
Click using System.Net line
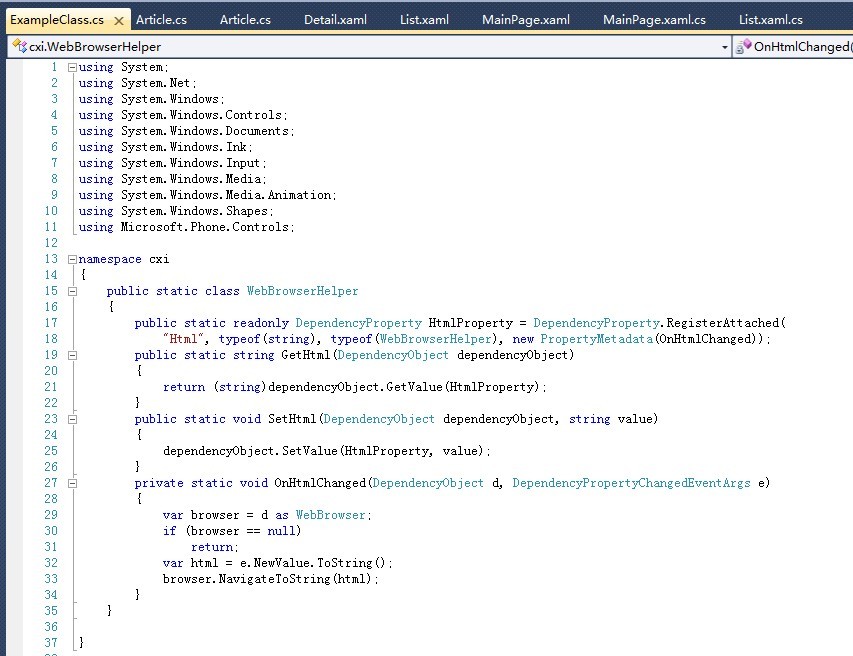(137, 83)
